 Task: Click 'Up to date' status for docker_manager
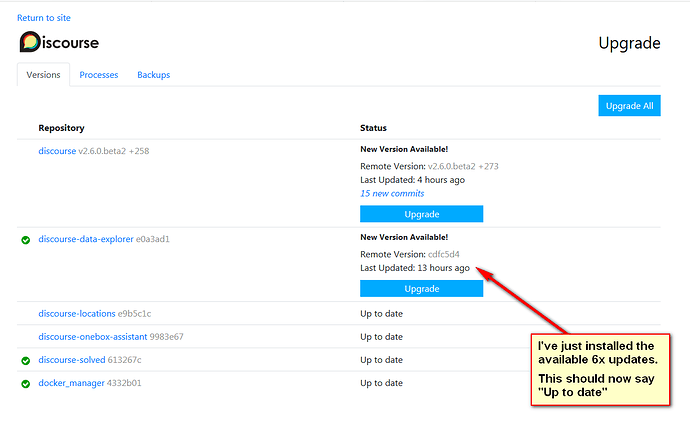[382, 383]
